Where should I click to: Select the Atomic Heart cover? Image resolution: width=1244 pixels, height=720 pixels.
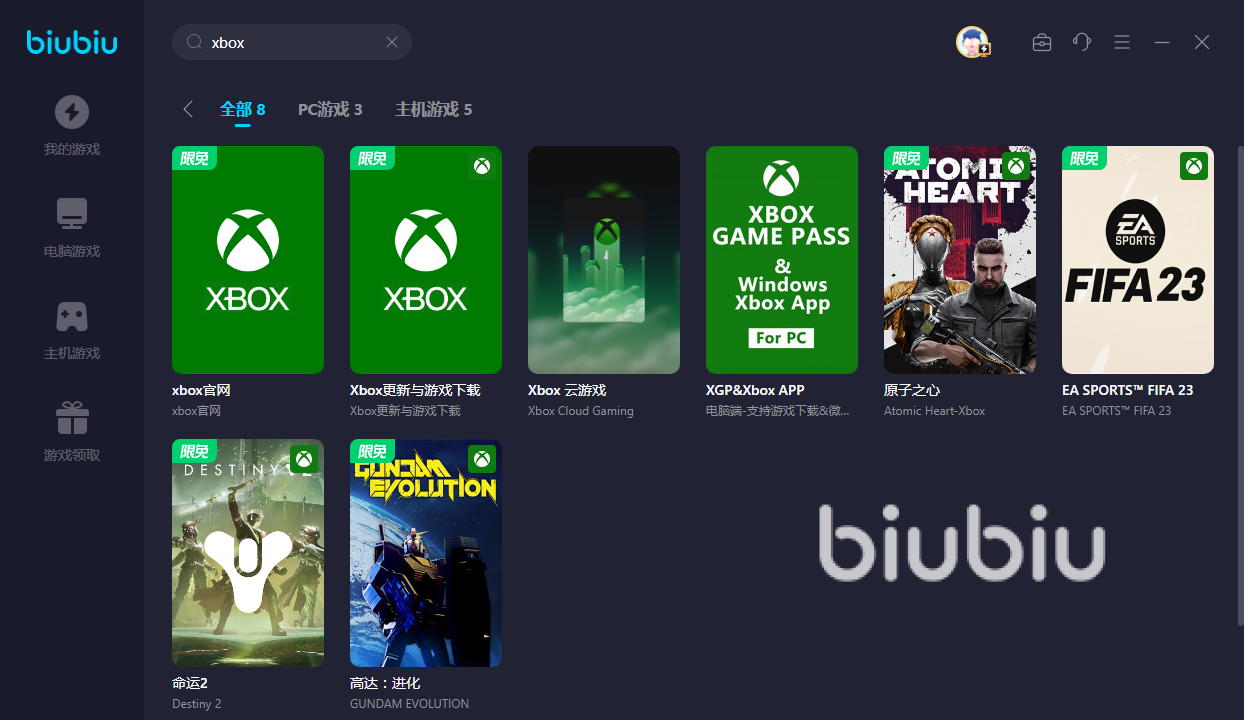960,260
